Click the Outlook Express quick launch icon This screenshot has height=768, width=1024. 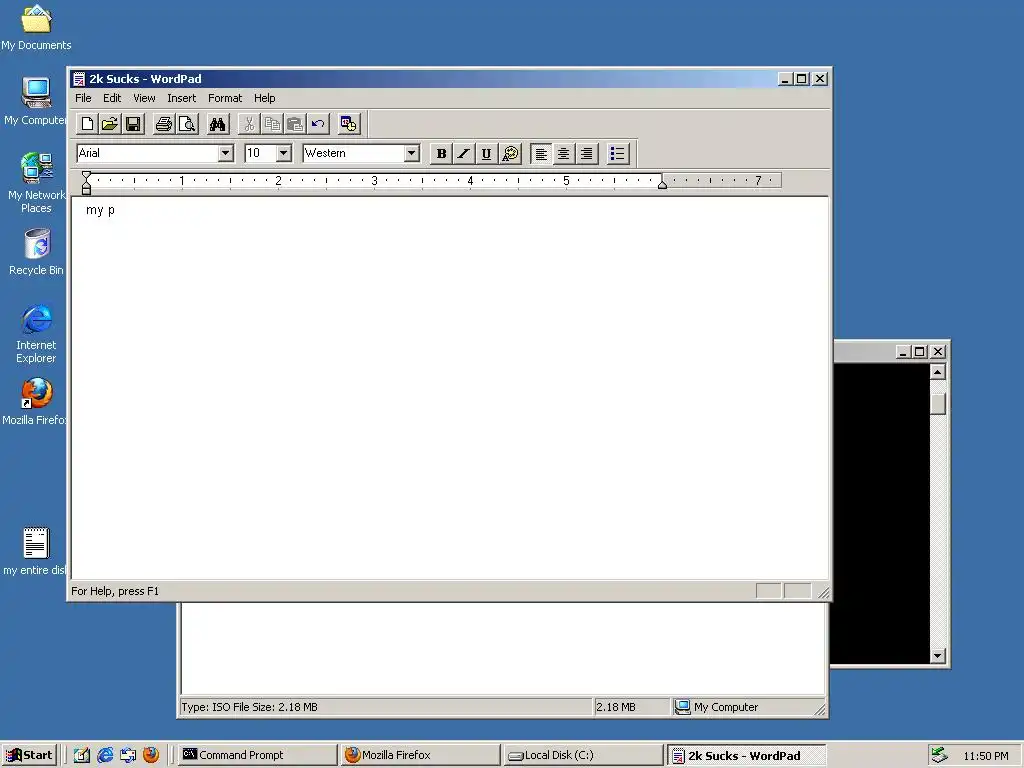(128, 755)
